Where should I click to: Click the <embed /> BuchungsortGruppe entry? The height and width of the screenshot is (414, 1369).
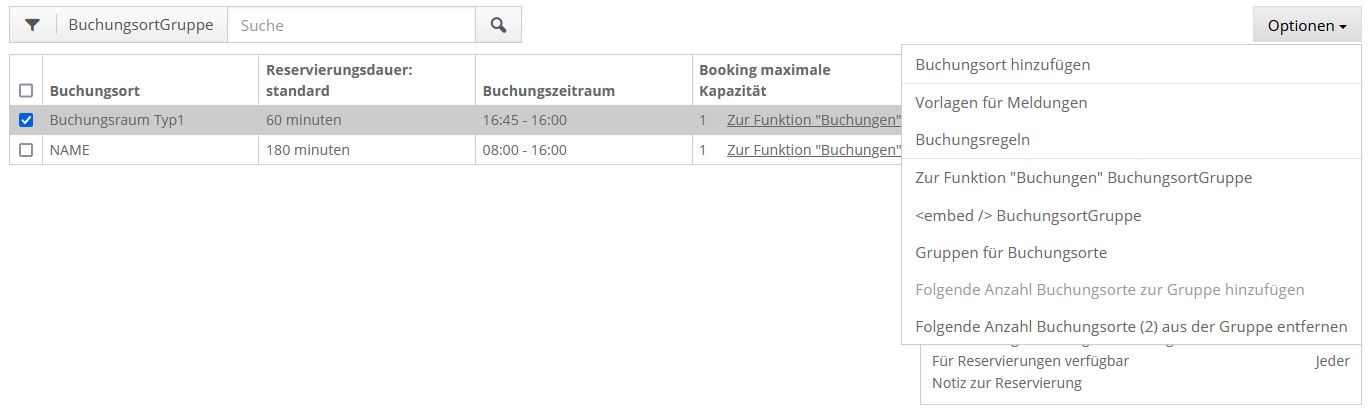point(1028,216)
